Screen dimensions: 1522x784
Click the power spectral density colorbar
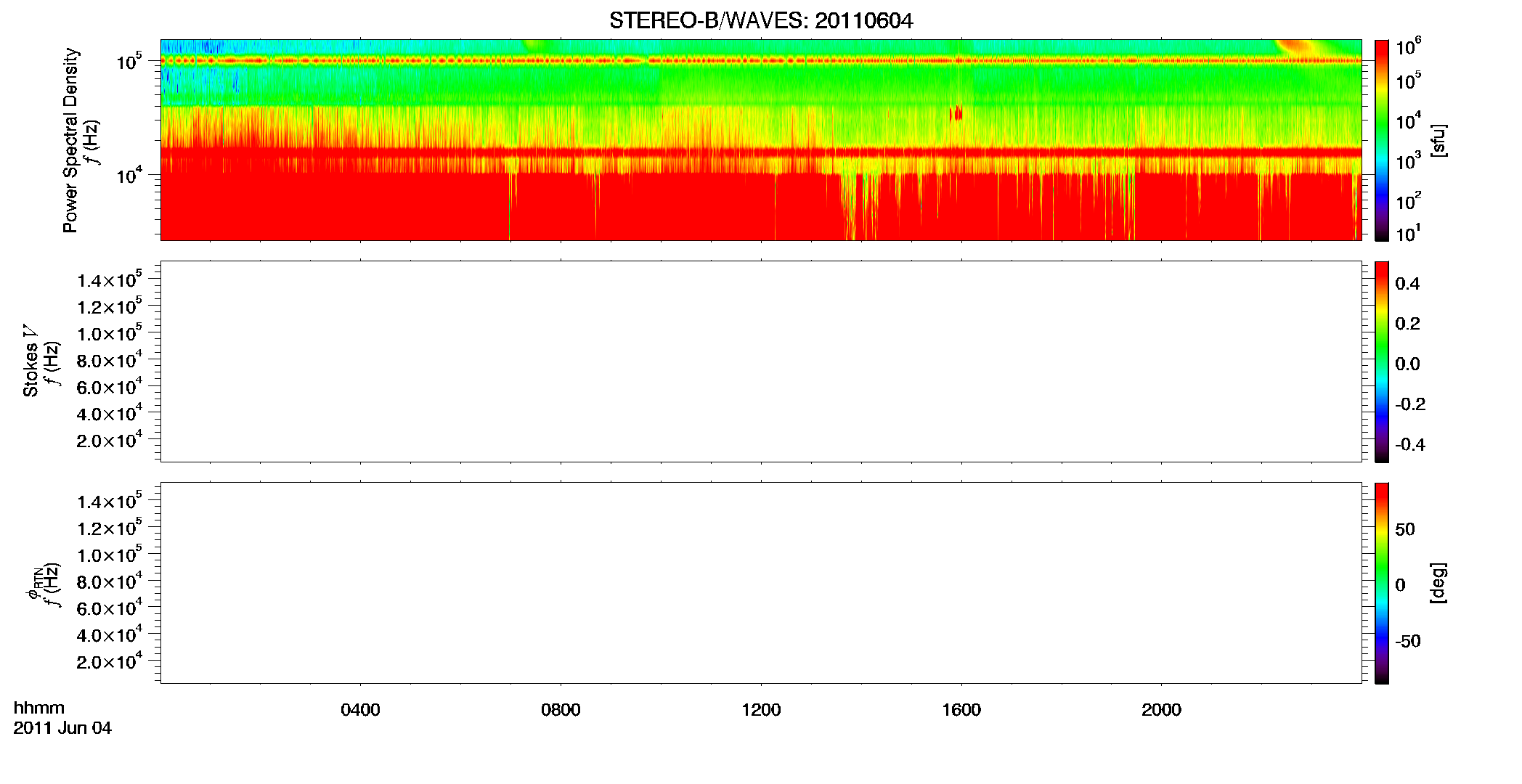[x=1382, y=140]
